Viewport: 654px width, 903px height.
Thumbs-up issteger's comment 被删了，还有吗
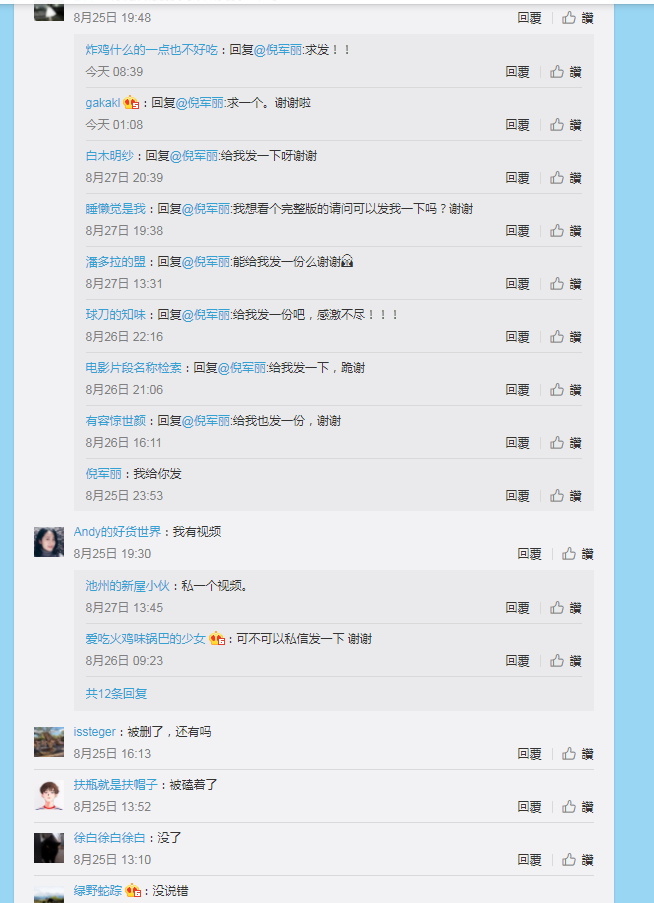tap(577, 754)
